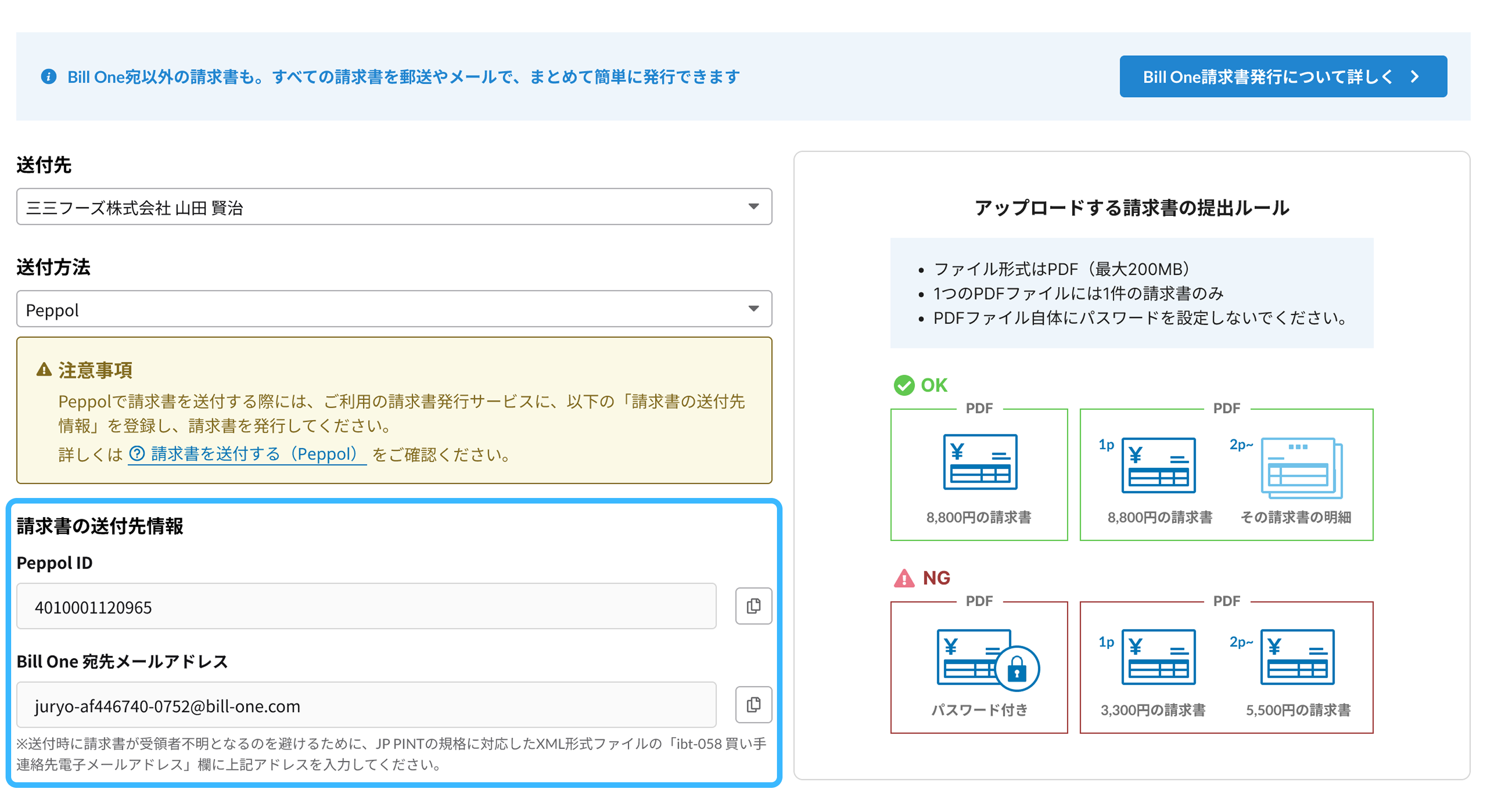Image resolution: width=1487 pixels, height=812 pixels.
Task: Click the 3,300円 invoice NG illustration
Action: coord(1158,657)
